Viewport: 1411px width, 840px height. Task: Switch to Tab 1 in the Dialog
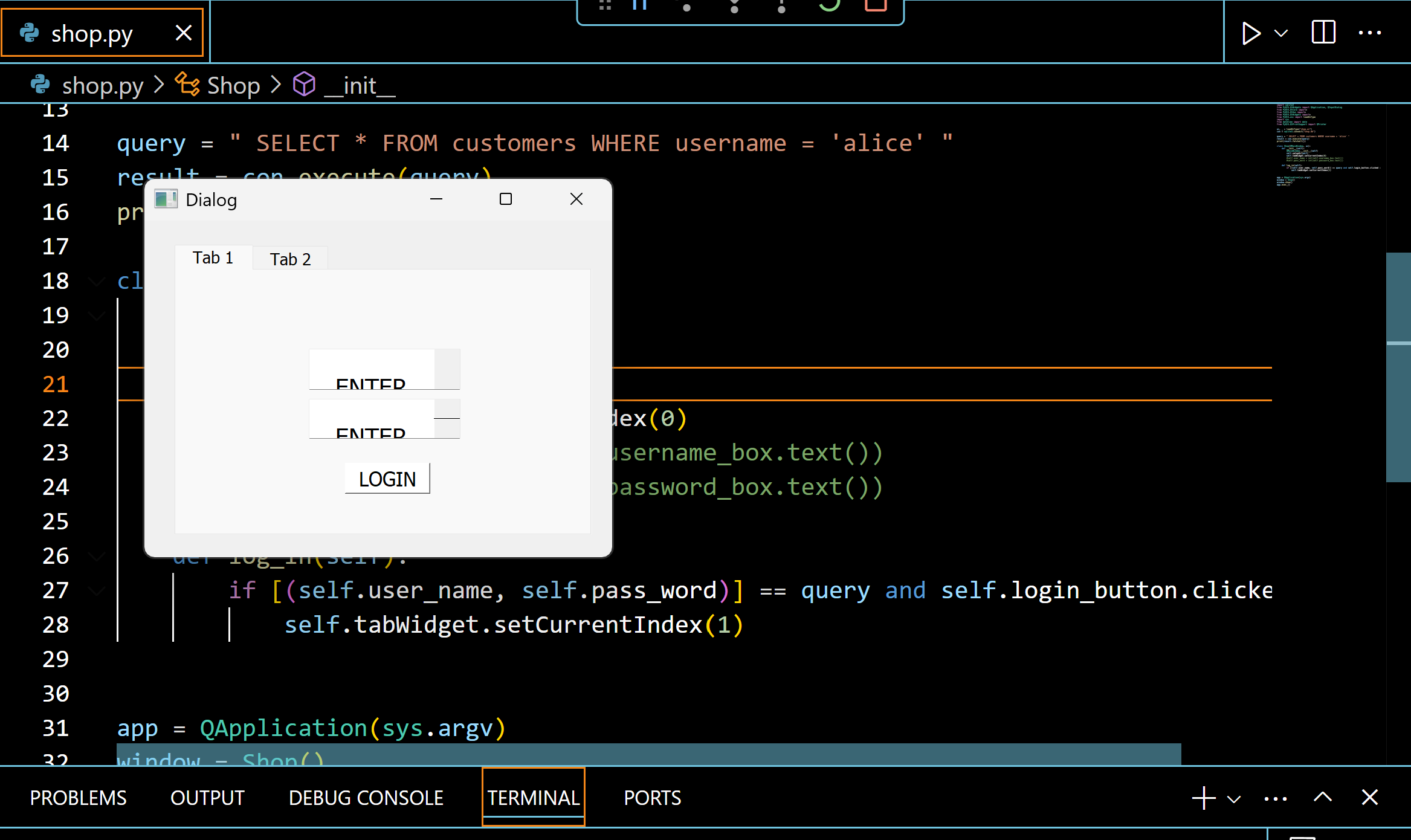coord(213,257)
